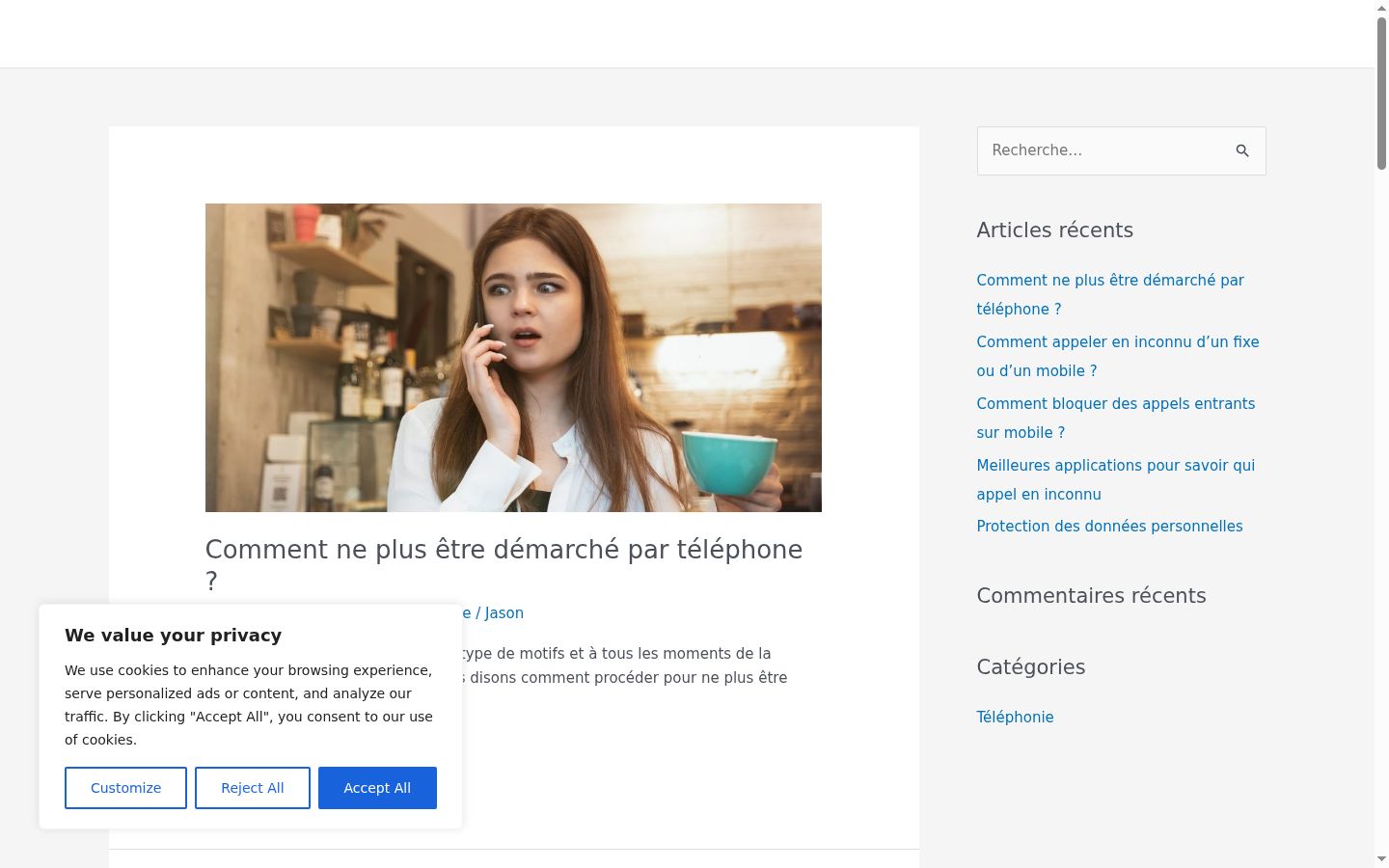Open the article's featured photo
This screenshot has width=1389, height=868.
tap(513, 358)
